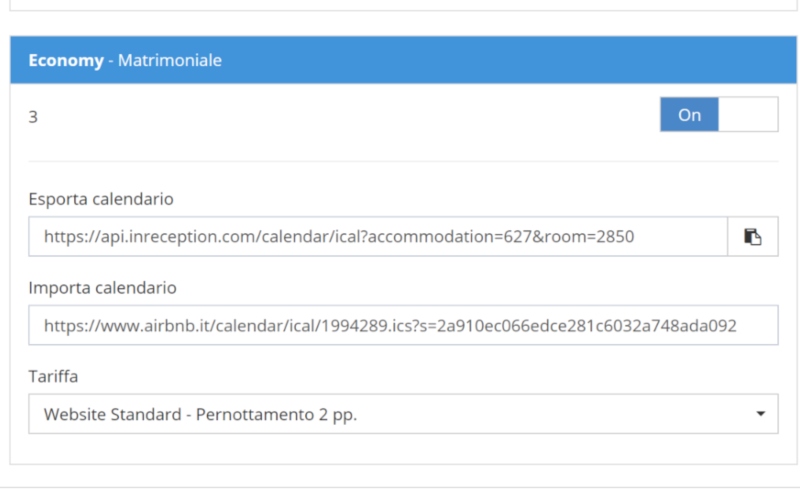The width and height of the screenshot is (800, 490).
Task: Click the caret arrow in the Tariffa select
Action: (x=760, y=414)
